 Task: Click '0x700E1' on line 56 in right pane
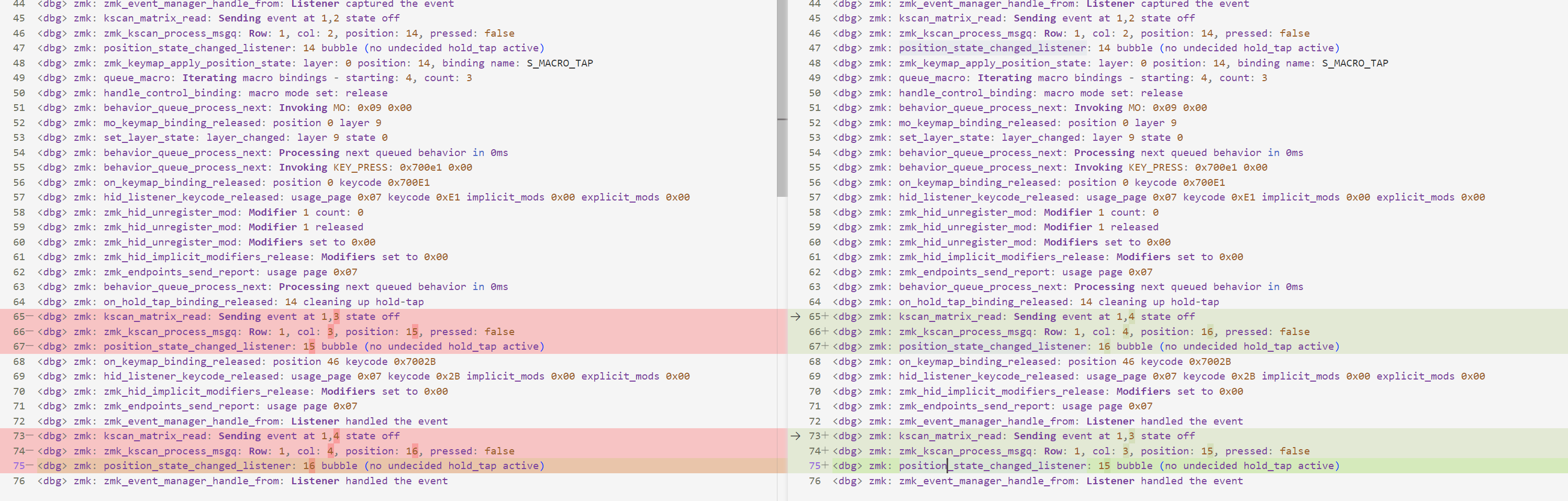tap(1204, 183)
